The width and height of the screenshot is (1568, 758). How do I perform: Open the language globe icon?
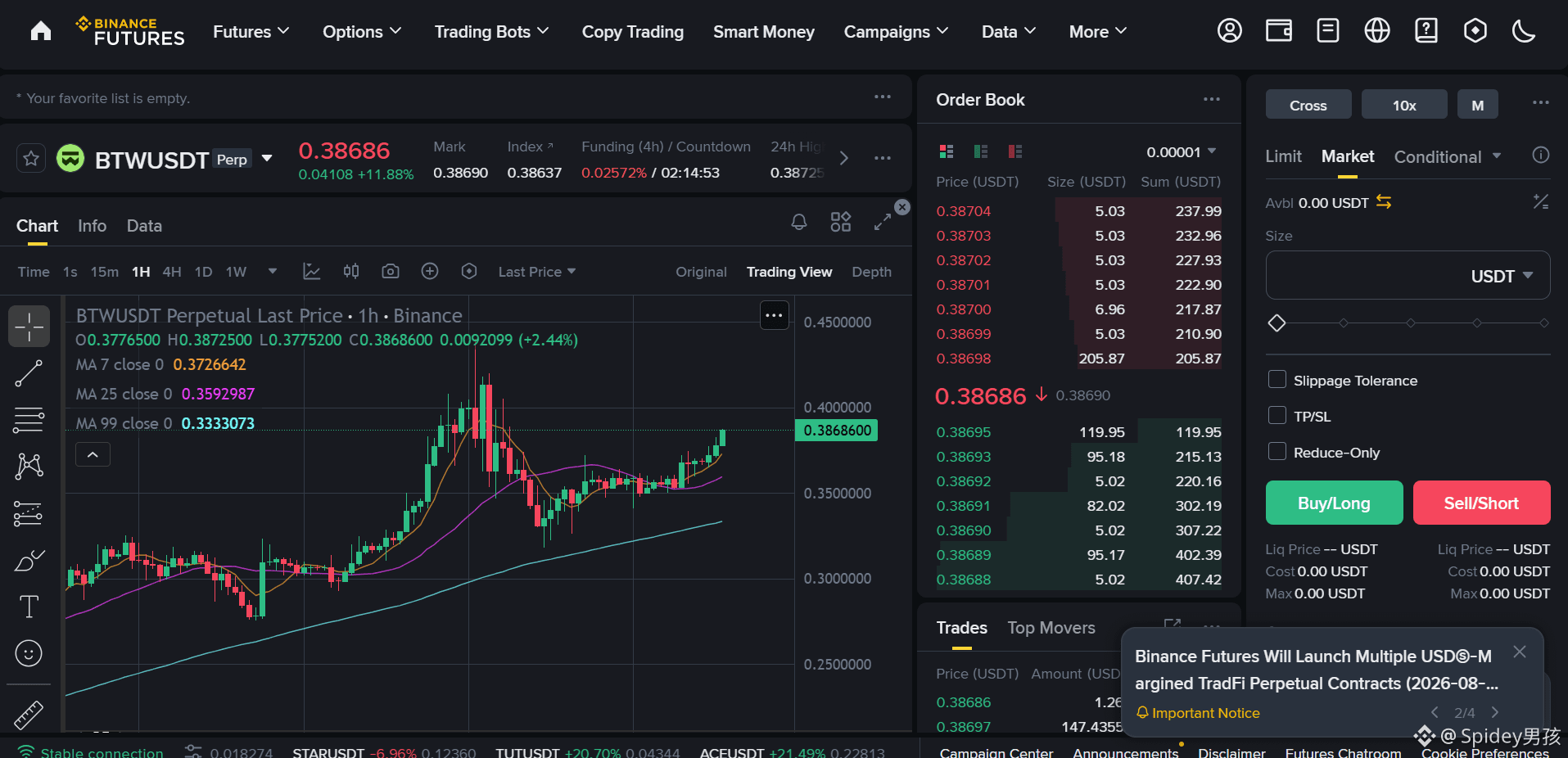click(x=1376, y=31)
